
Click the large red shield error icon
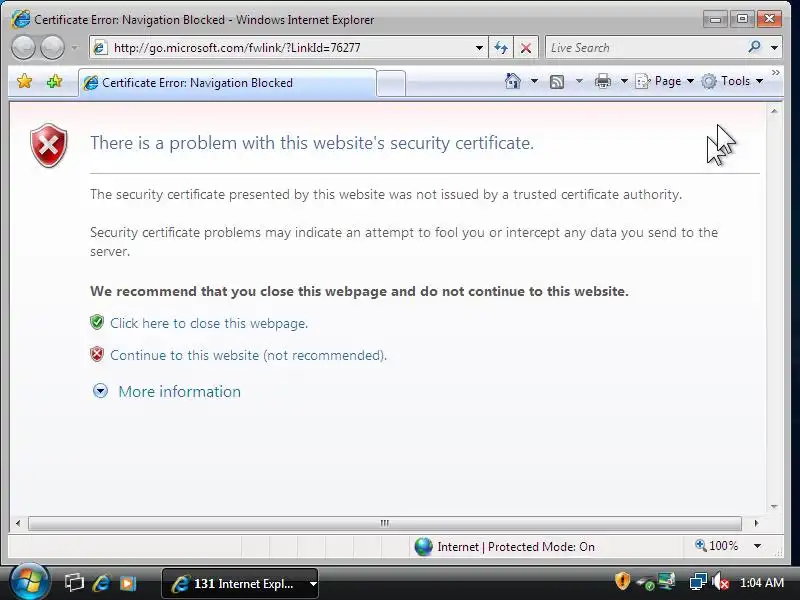[48, 145]
